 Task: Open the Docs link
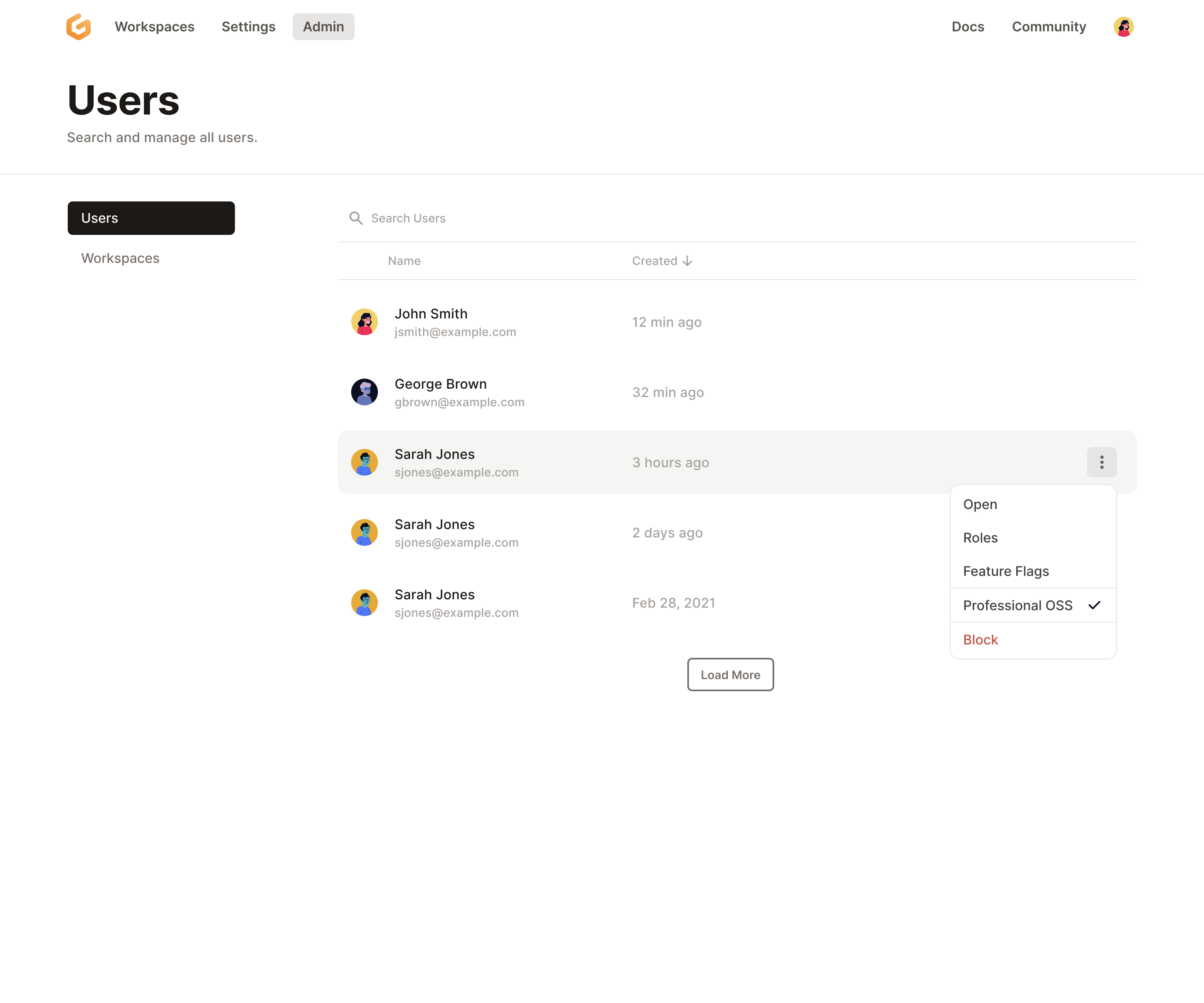click(x=968, y=27)
